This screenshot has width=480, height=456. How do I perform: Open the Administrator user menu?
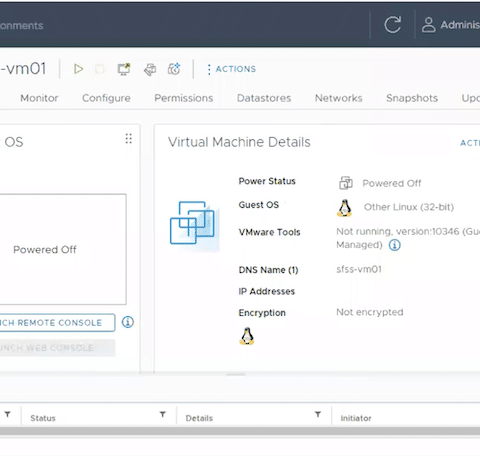pos(451,25)
